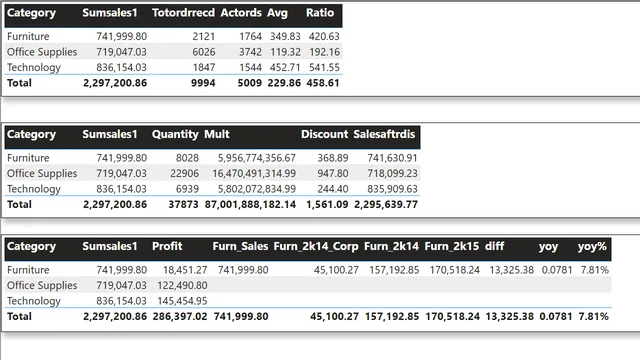Select Technology Avg value 452.71
The height and width of the screenshot is (360, 640).
(285, 67)
